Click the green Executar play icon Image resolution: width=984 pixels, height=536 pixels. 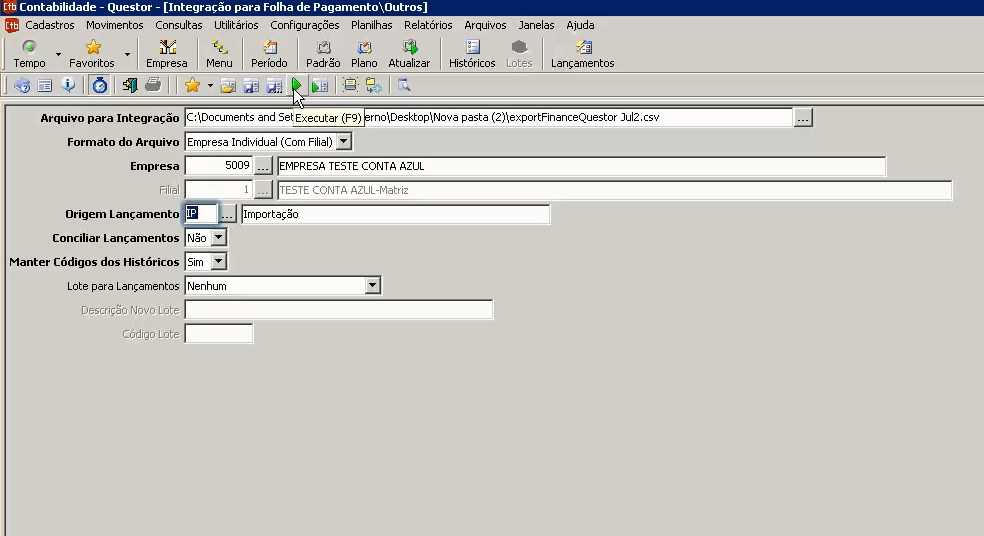coord(297,86)
